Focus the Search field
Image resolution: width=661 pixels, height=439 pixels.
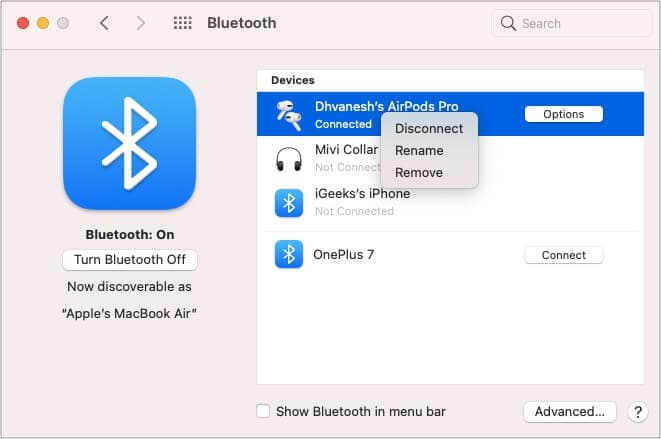571,23
